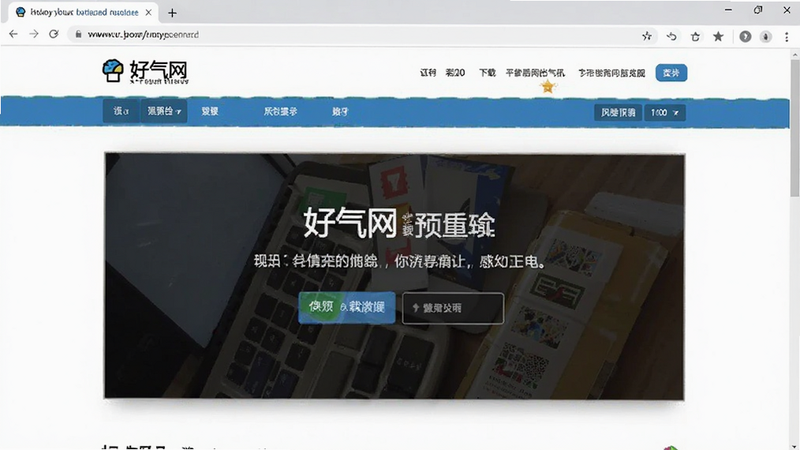Viewport: 800px width, 450px height.
Task: Select the highlighted first item in the blue nav bar
Action: pyautogui.click(x=121, y=111)
